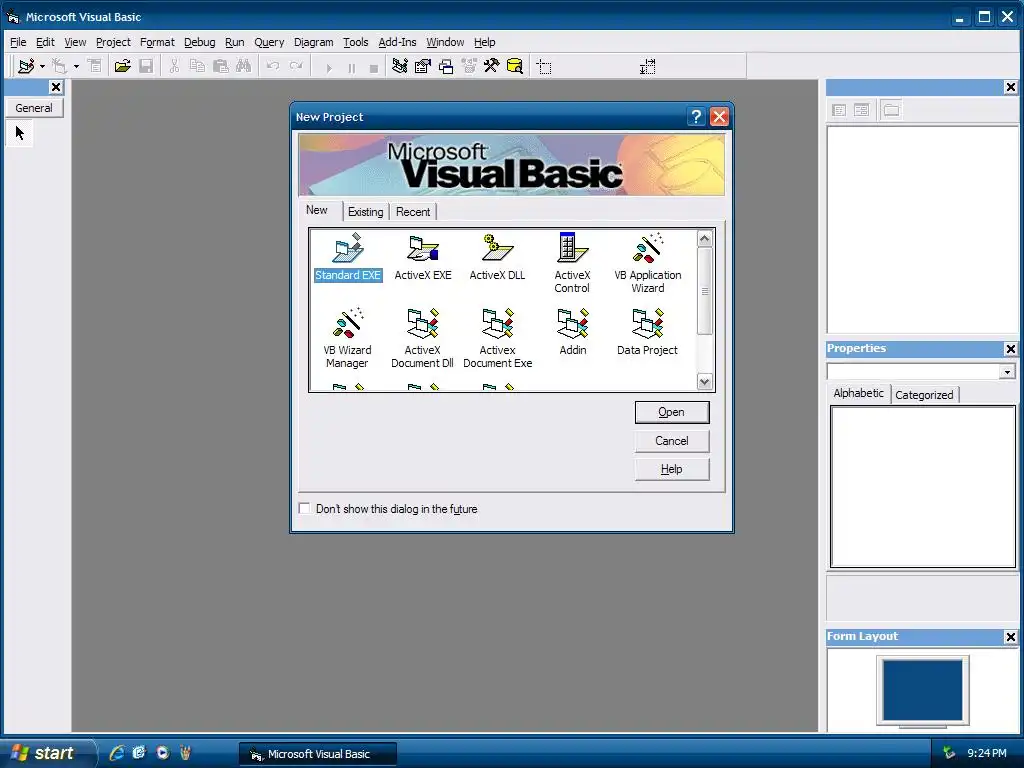Open the Object Browser toolbar icon

pos(469,66)
